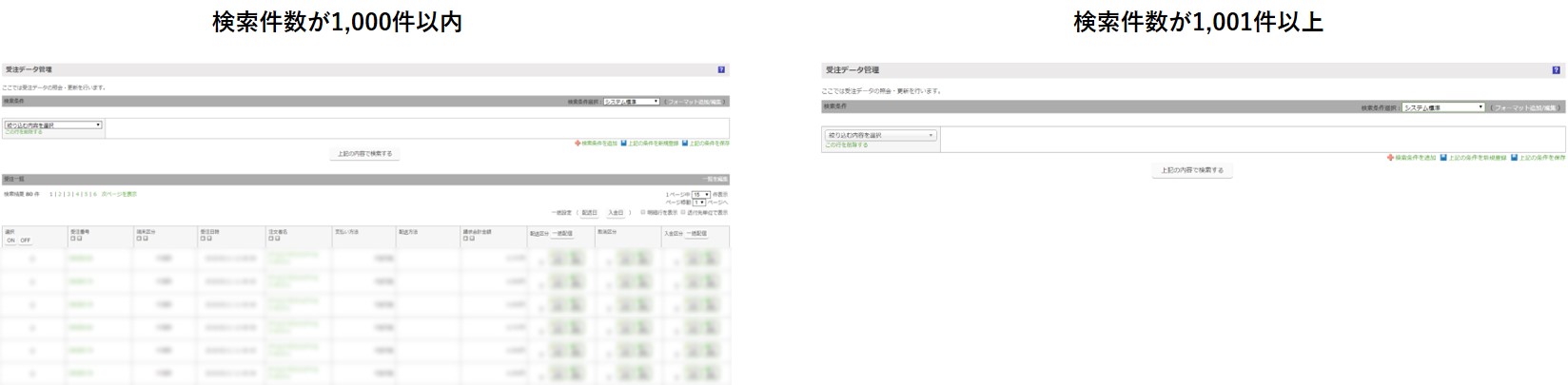Viewport: 1568px width, 385px height.
Task: Click the この行を削除する link in the right panel
Action: (x=846, y=145)
